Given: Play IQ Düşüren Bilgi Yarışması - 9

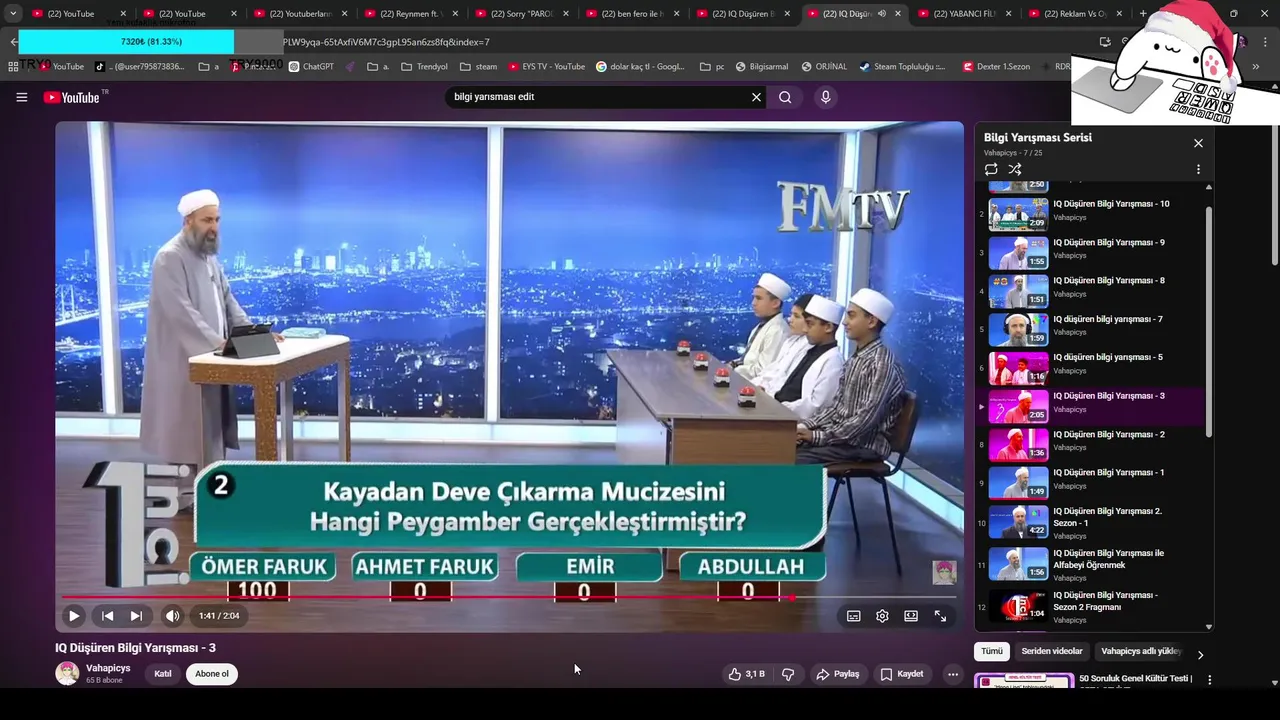Looking at the screenshot, I should pos(1109,243).
